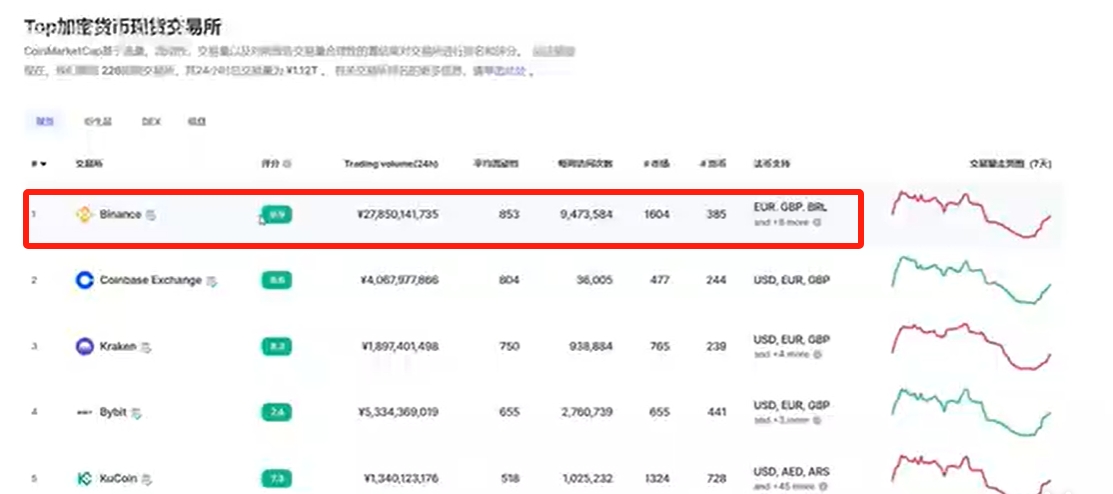Open Bybit's 7-day volume chart

[x=971, y=412]
